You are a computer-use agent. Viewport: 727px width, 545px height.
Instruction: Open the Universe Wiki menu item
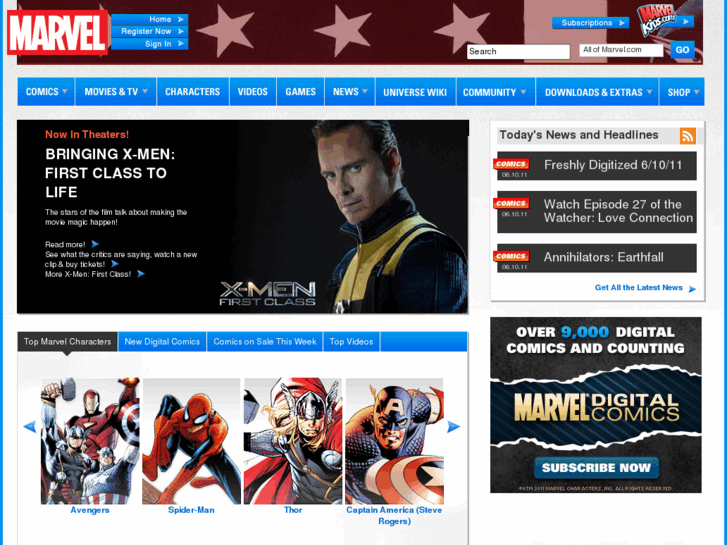[415, 92]
